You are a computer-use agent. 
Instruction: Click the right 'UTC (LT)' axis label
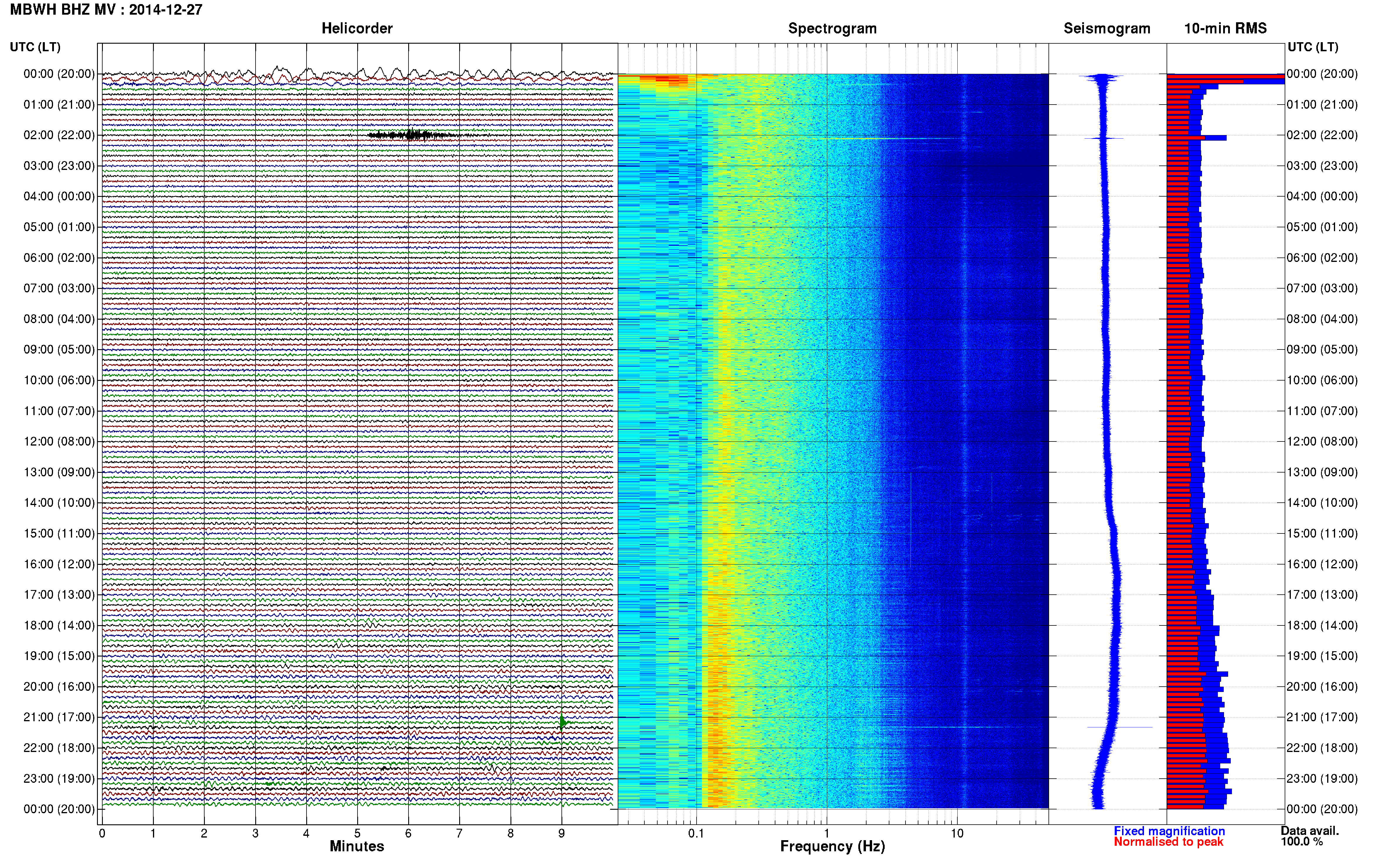1313,47
